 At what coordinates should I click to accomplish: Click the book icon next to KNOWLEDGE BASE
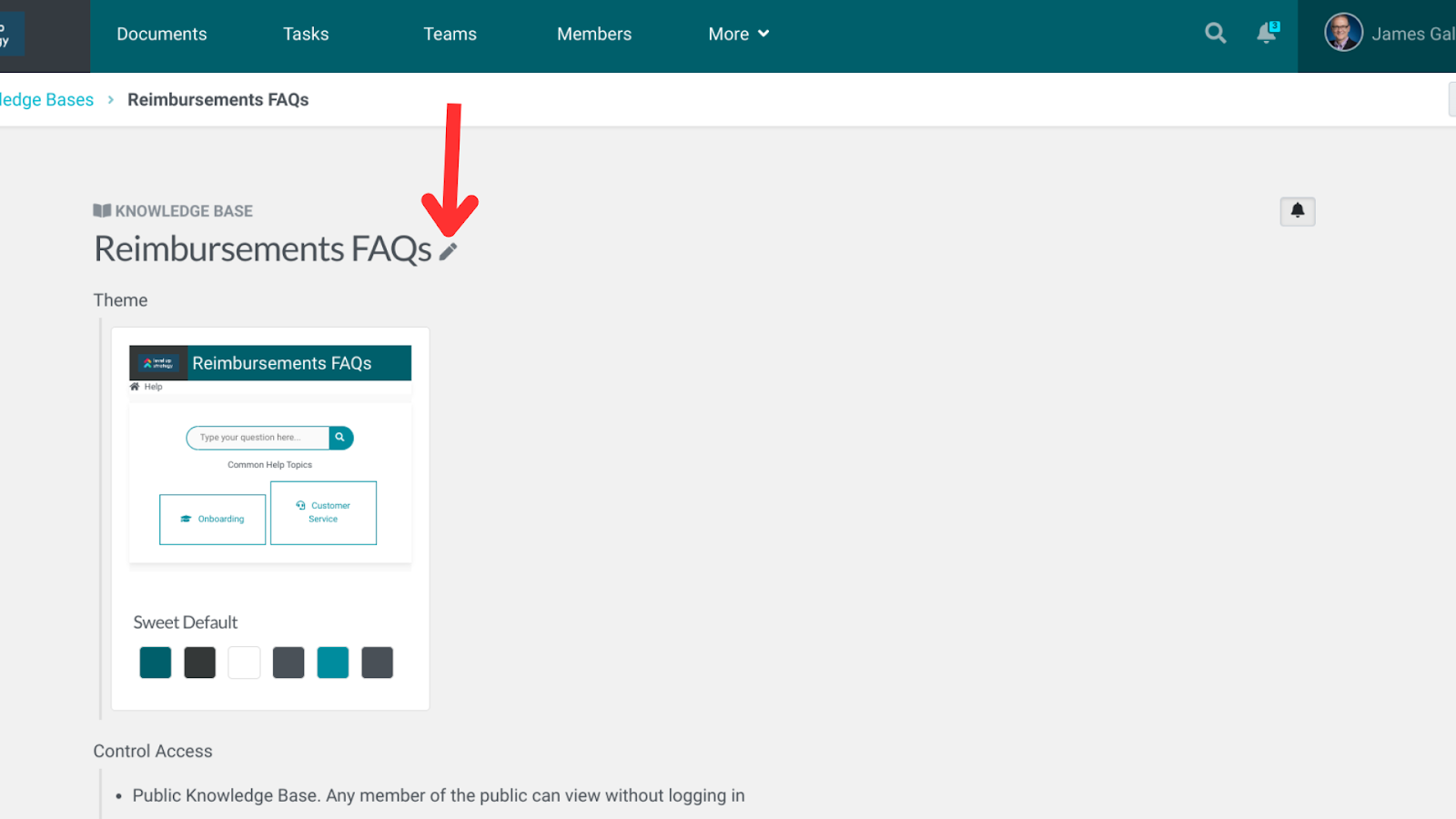(x=102, y=211)
